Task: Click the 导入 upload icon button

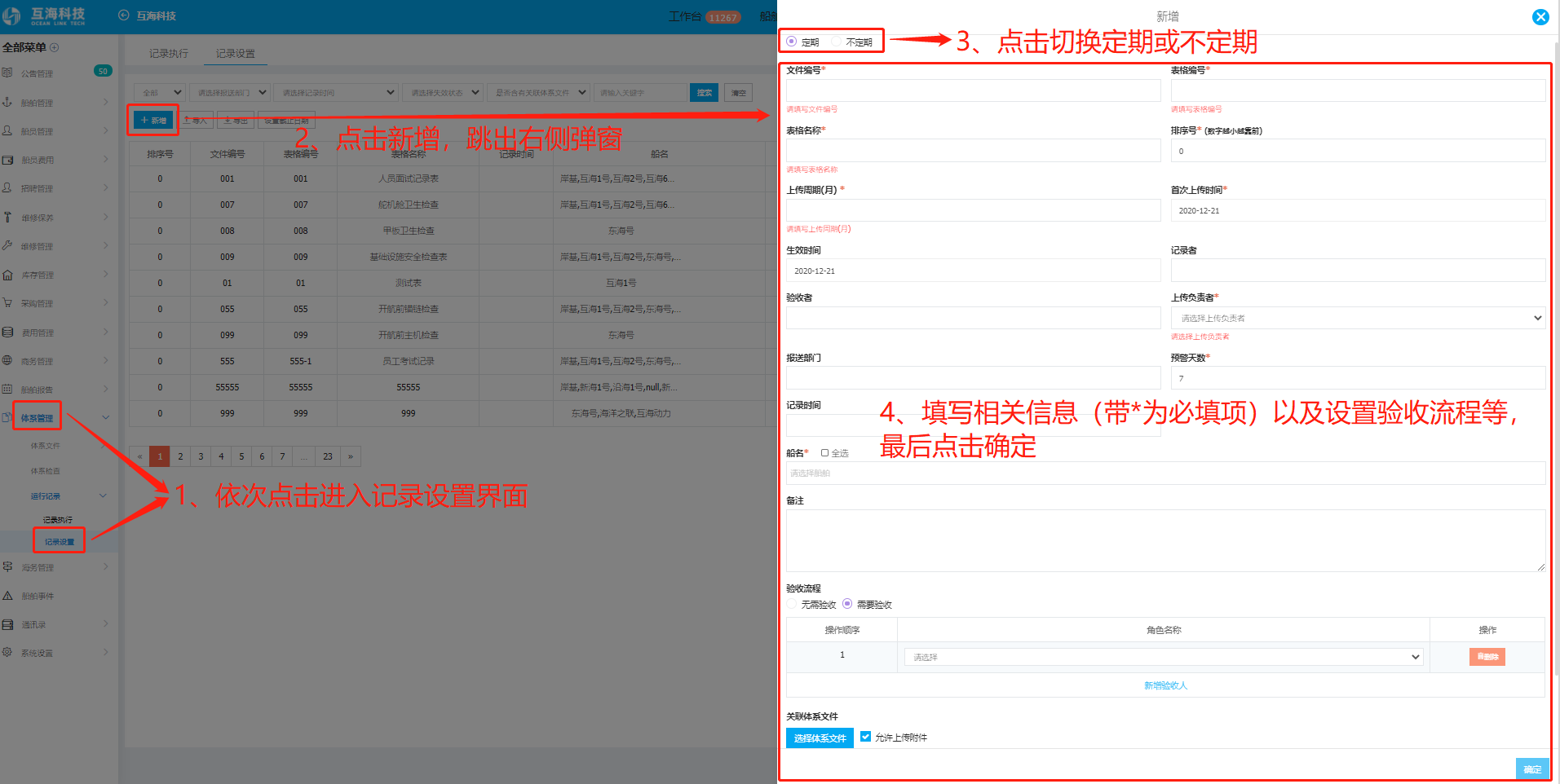Action: point(196,120)
